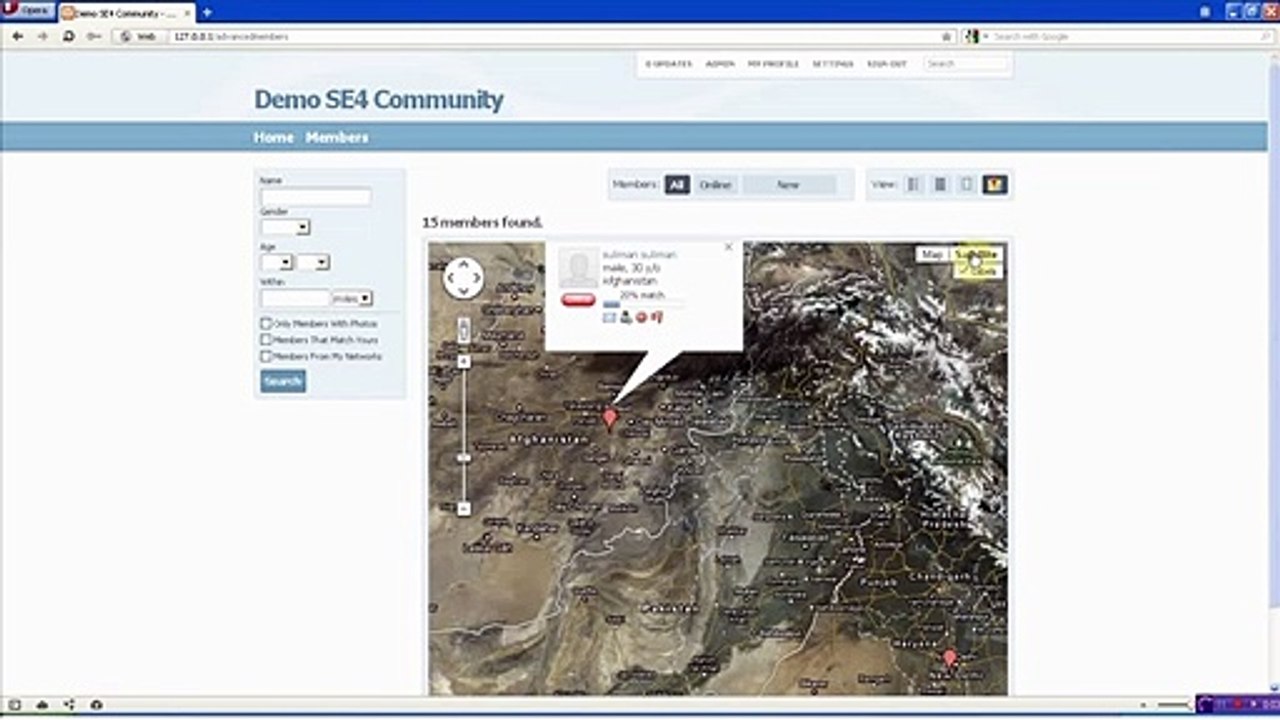Go back with the browser back arrow
The height and width of the screenshot is (720, 1280).
17,36
